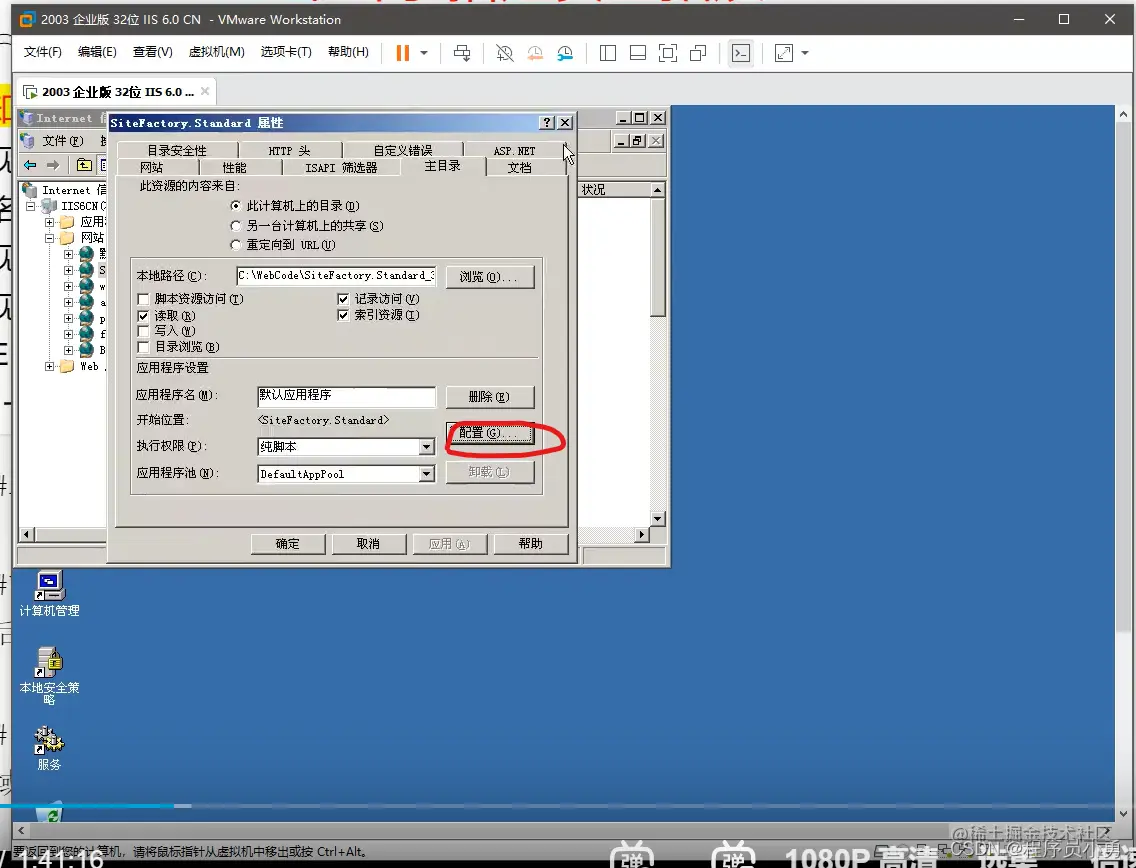Enter full screen mode icon
This screenshot has width=1136, height=868.
coord(668,53)
